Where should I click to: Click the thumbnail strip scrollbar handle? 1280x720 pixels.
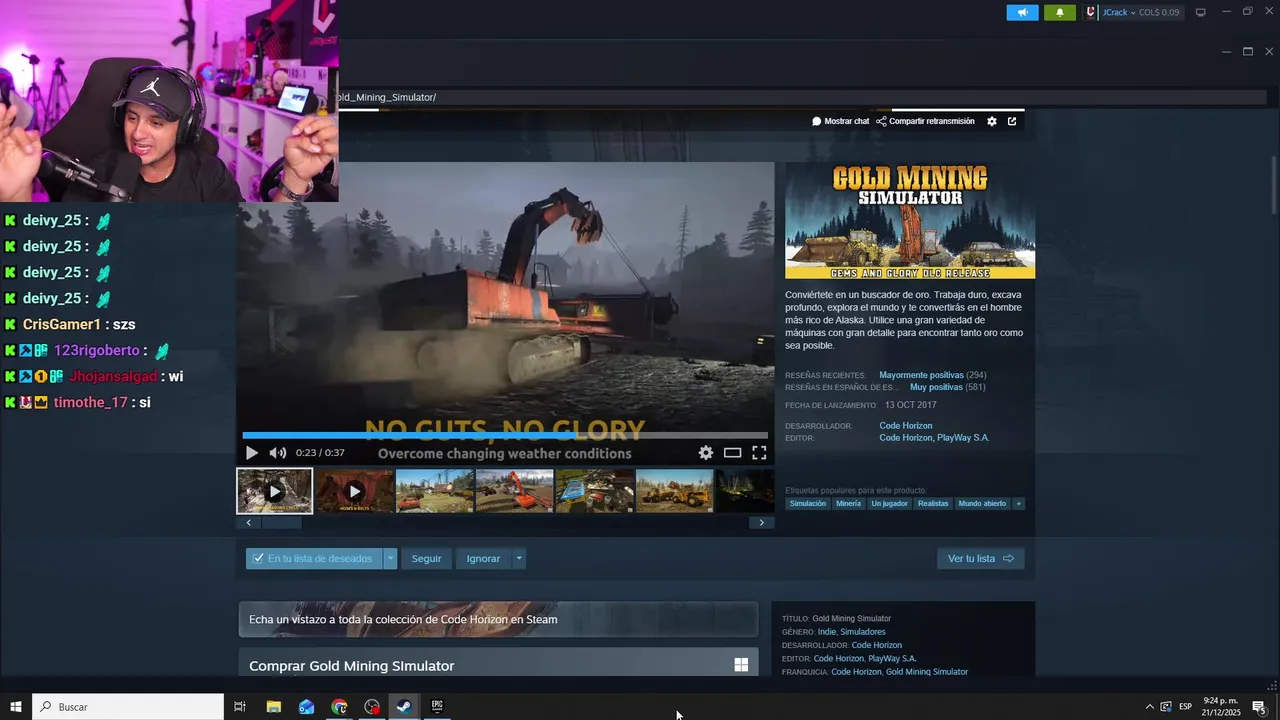coord(281,522)
